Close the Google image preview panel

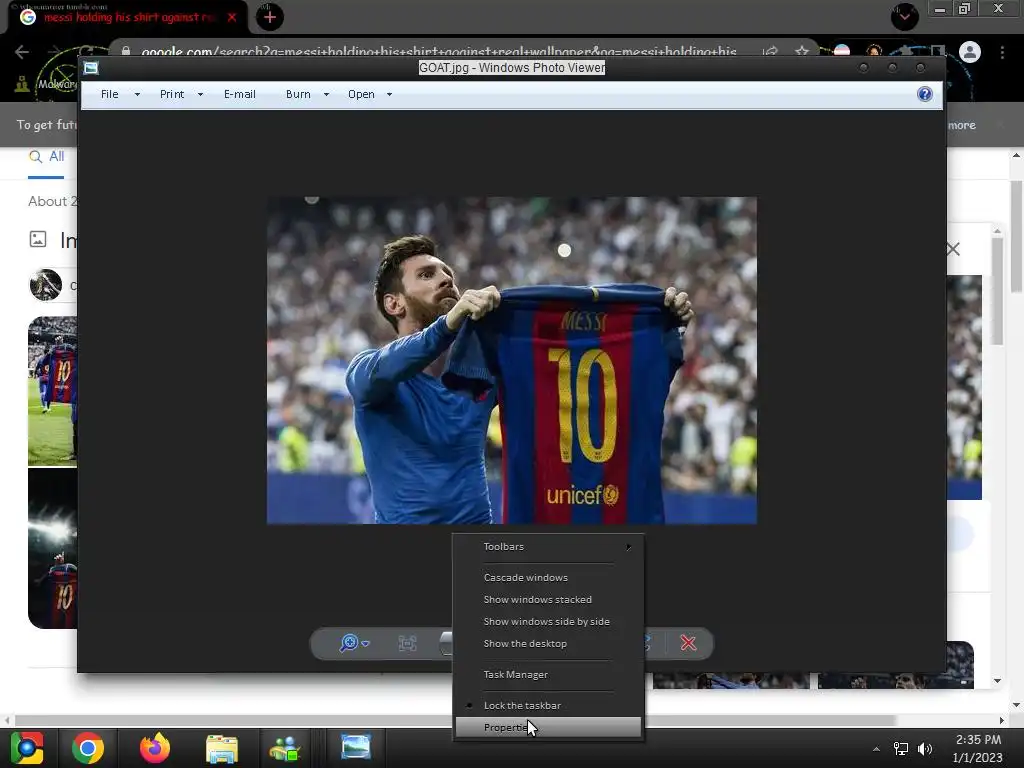953,249
